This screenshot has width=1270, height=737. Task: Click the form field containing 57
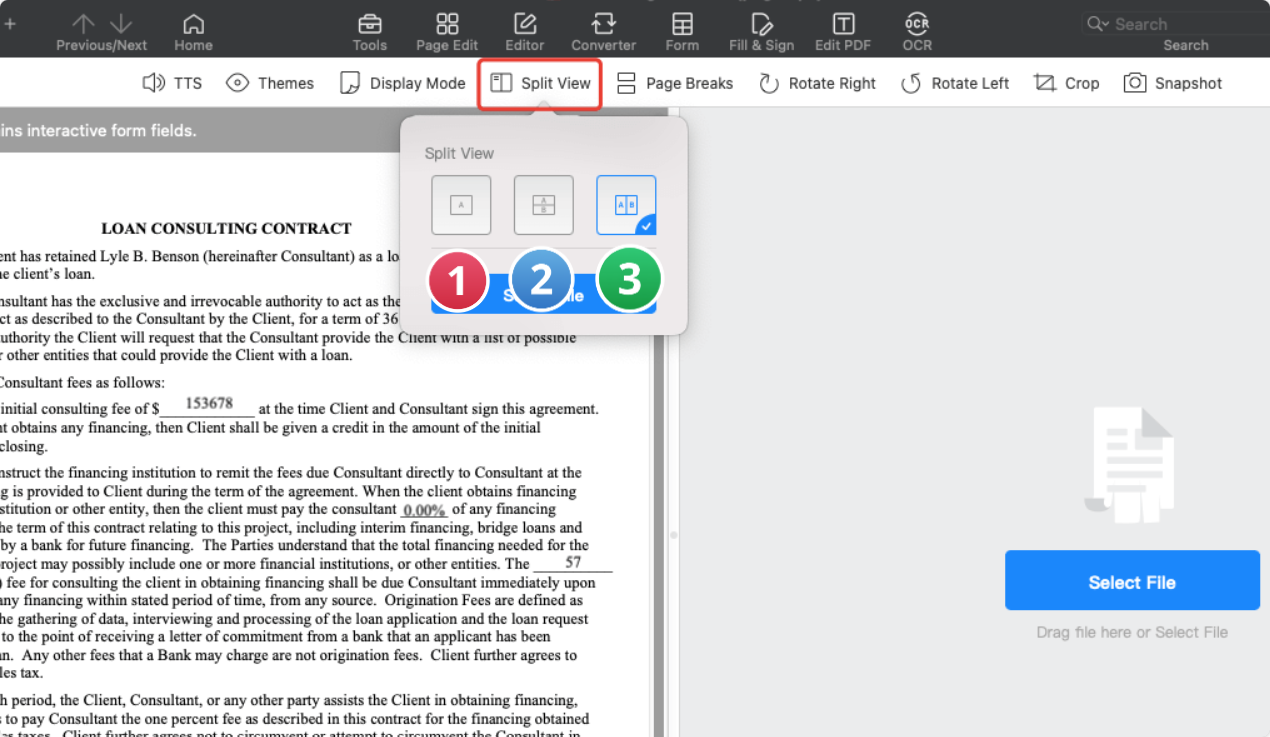click(x=573, y=563)
